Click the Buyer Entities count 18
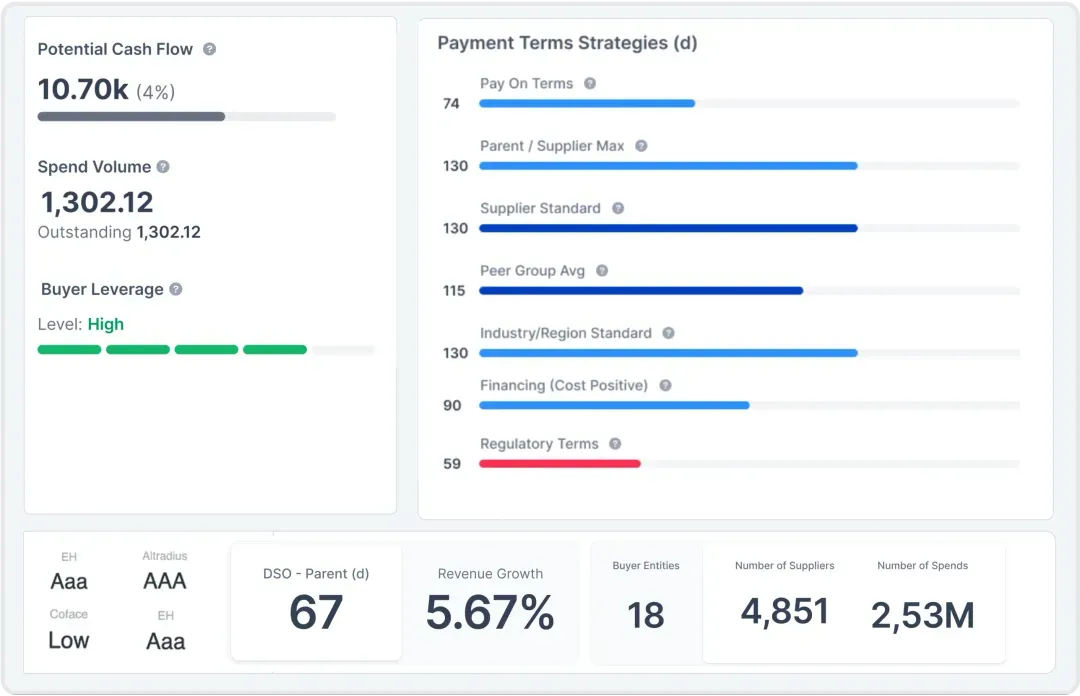1080x696 pixels. coord(646,614)
